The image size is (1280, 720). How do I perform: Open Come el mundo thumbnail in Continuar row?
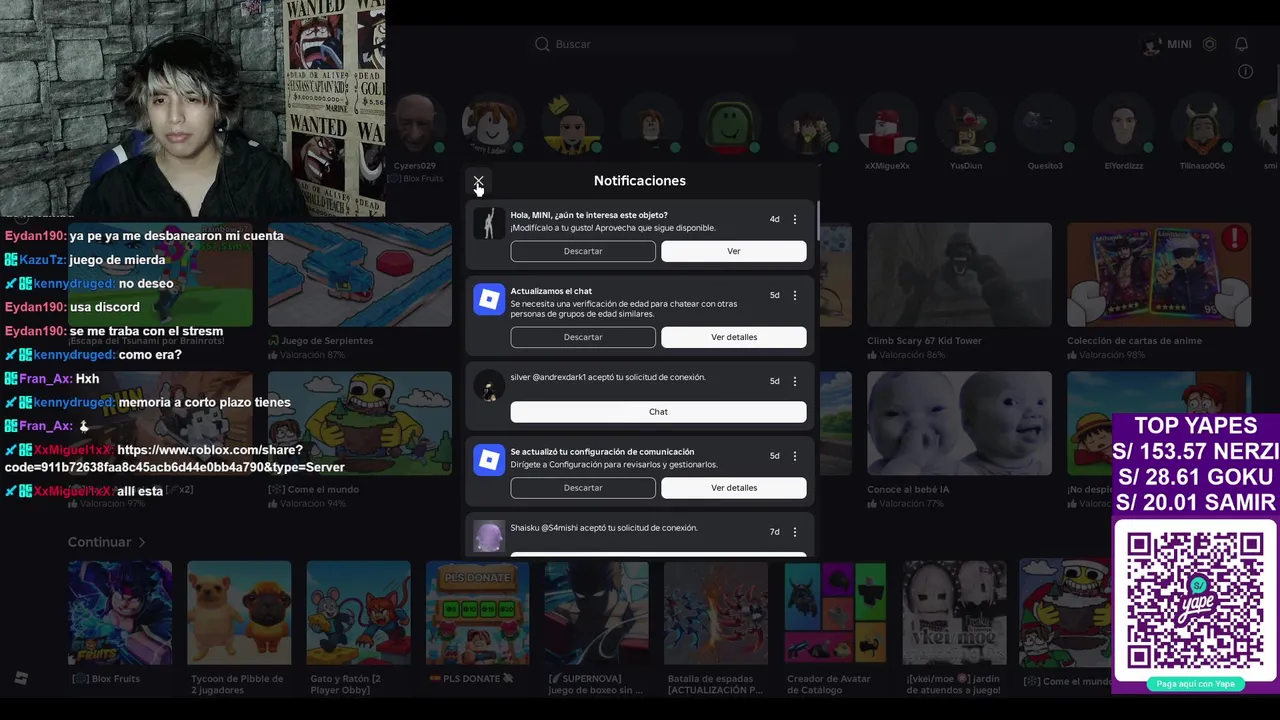click(x=1065, y=613)
